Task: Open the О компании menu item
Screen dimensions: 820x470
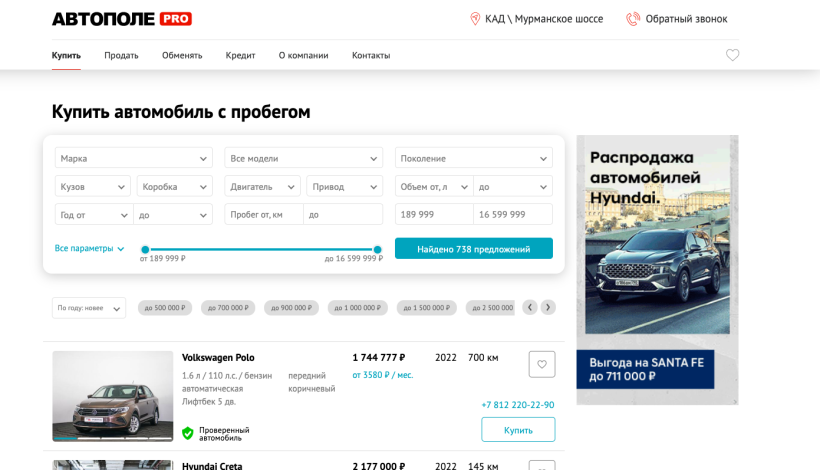Action: click(303, 55)
